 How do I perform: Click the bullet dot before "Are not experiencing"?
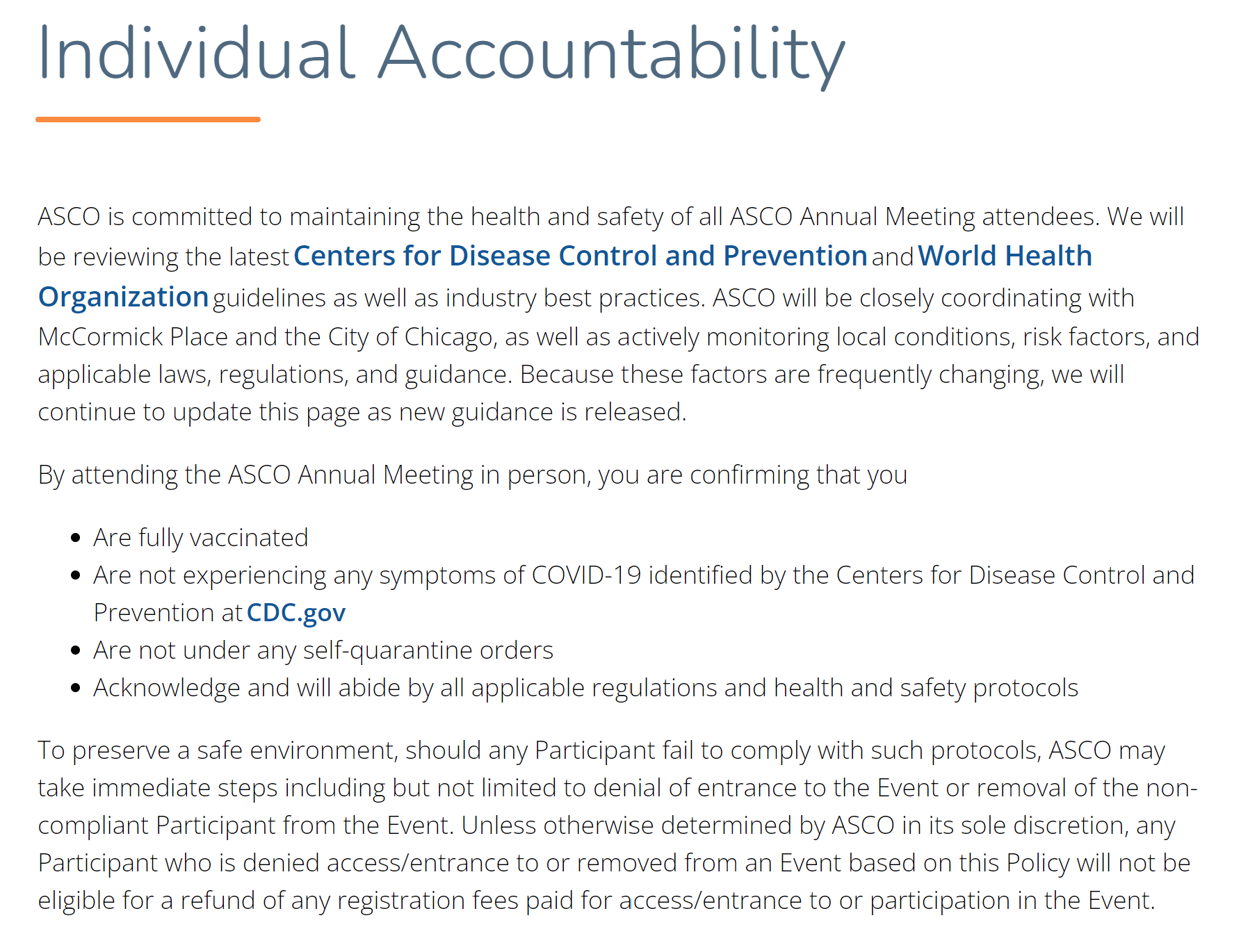coord(76,575)
